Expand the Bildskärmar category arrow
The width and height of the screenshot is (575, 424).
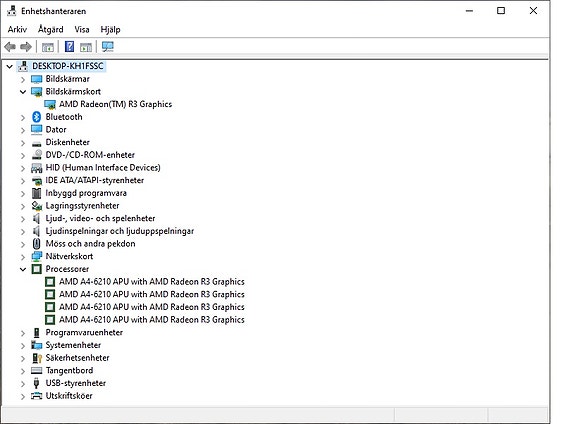(23, 80)
